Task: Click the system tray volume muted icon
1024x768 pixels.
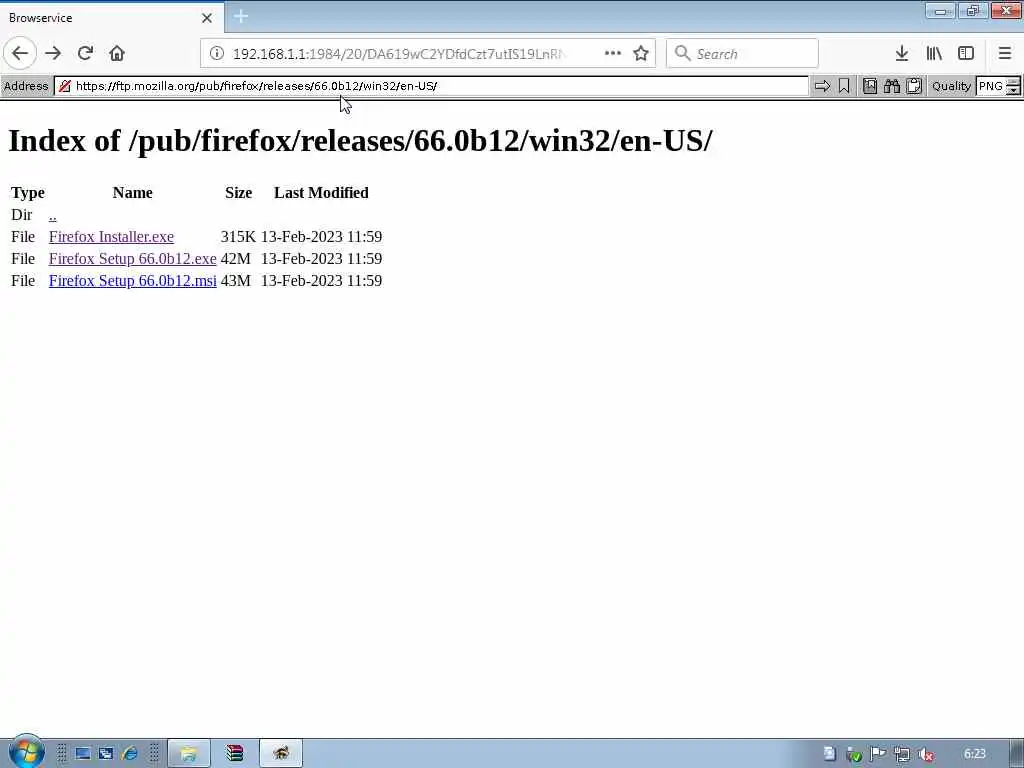Action: [925, 754]
